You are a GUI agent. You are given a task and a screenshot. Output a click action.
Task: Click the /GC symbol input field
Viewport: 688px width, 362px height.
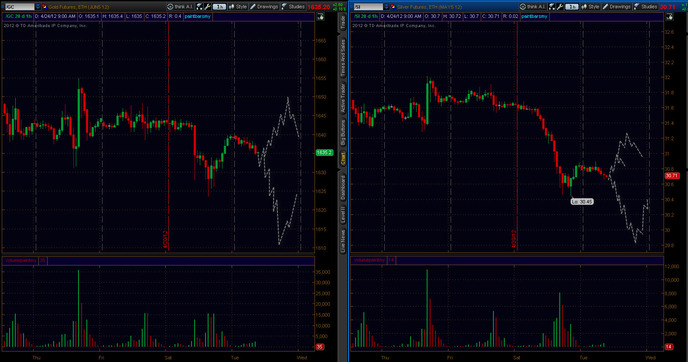click(x=19, y=7)
